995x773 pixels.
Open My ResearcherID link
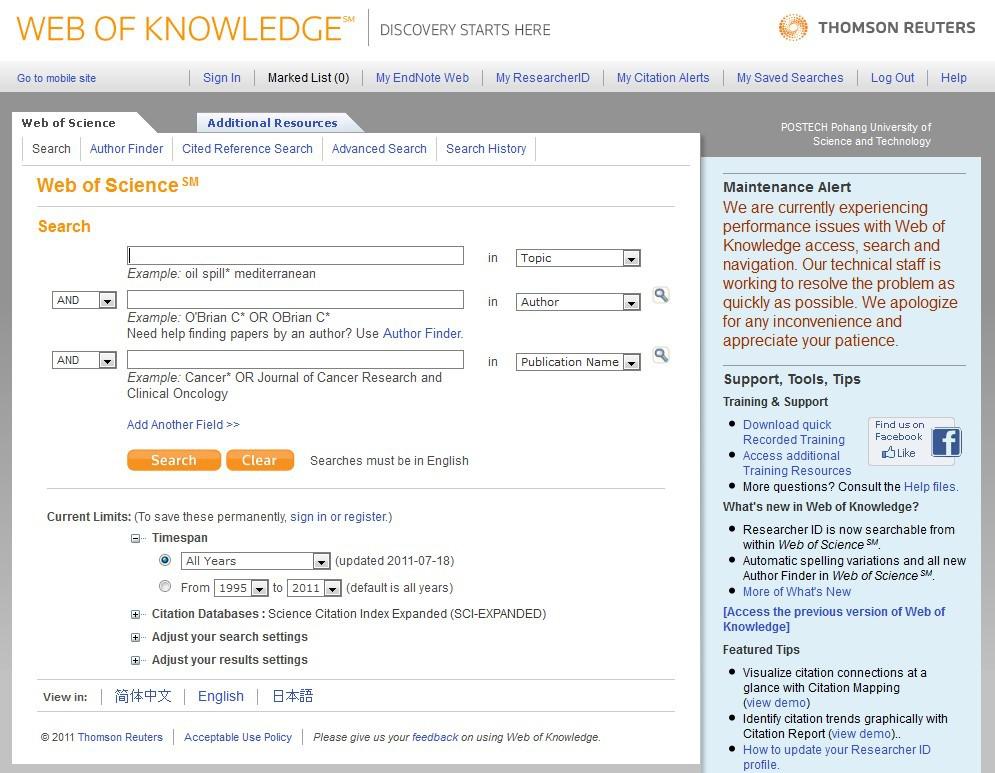coord(543,77)
